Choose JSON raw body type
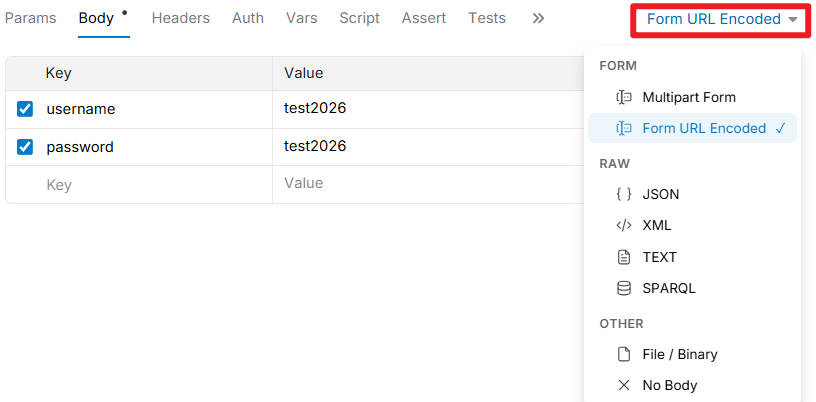This screenshot has width=816, height=402. [x=692, y=194]
